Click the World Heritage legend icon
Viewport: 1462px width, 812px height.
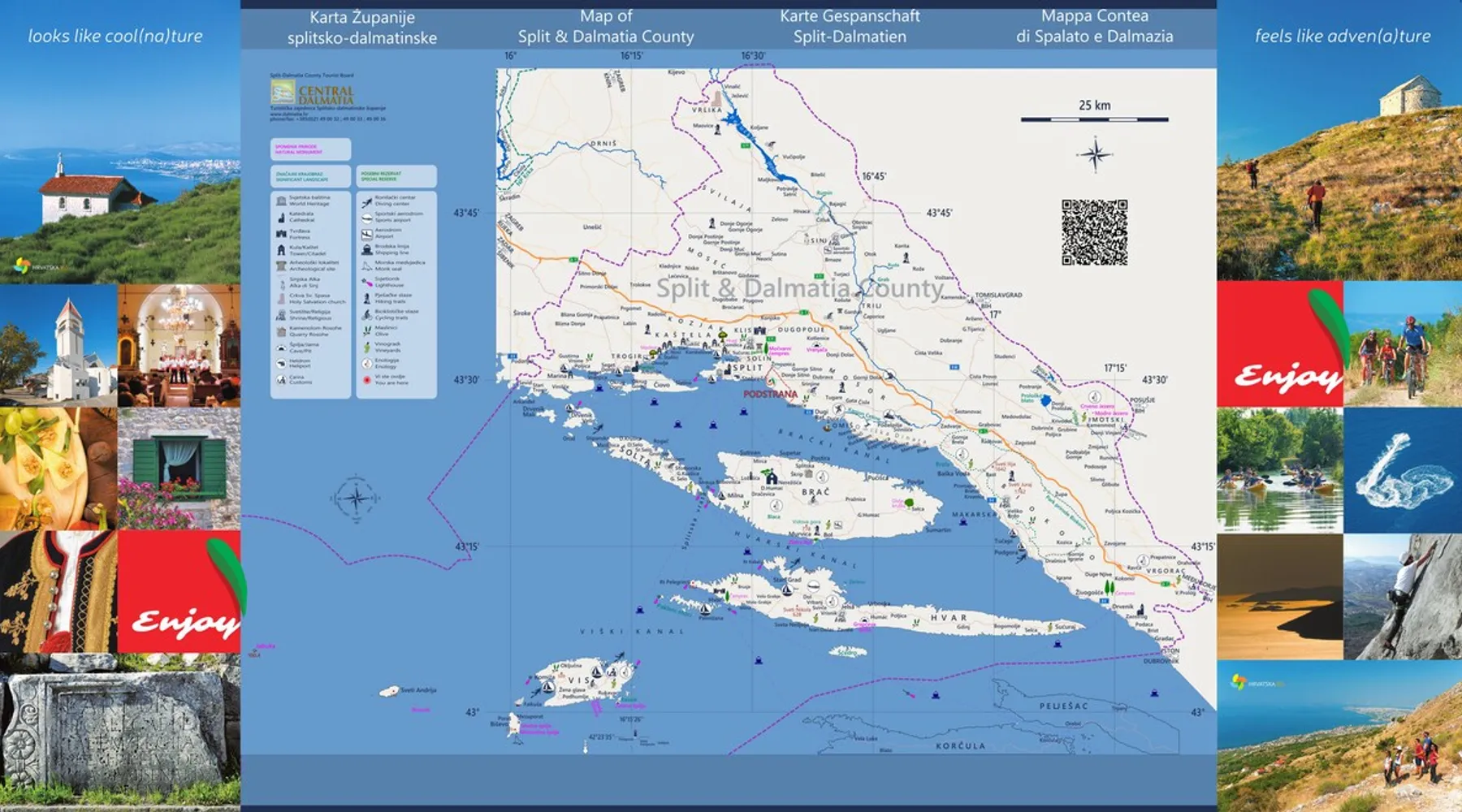tap(281, 201)
